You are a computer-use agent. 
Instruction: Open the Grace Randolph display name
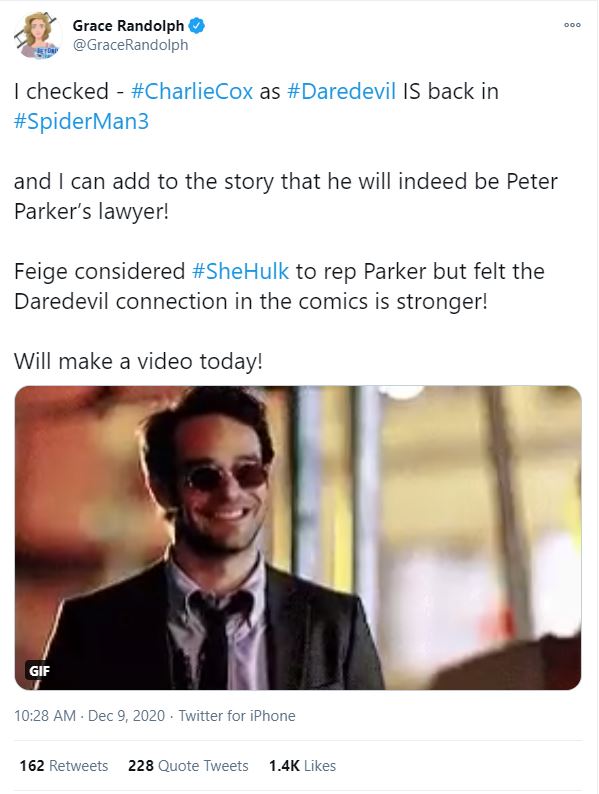128,25
